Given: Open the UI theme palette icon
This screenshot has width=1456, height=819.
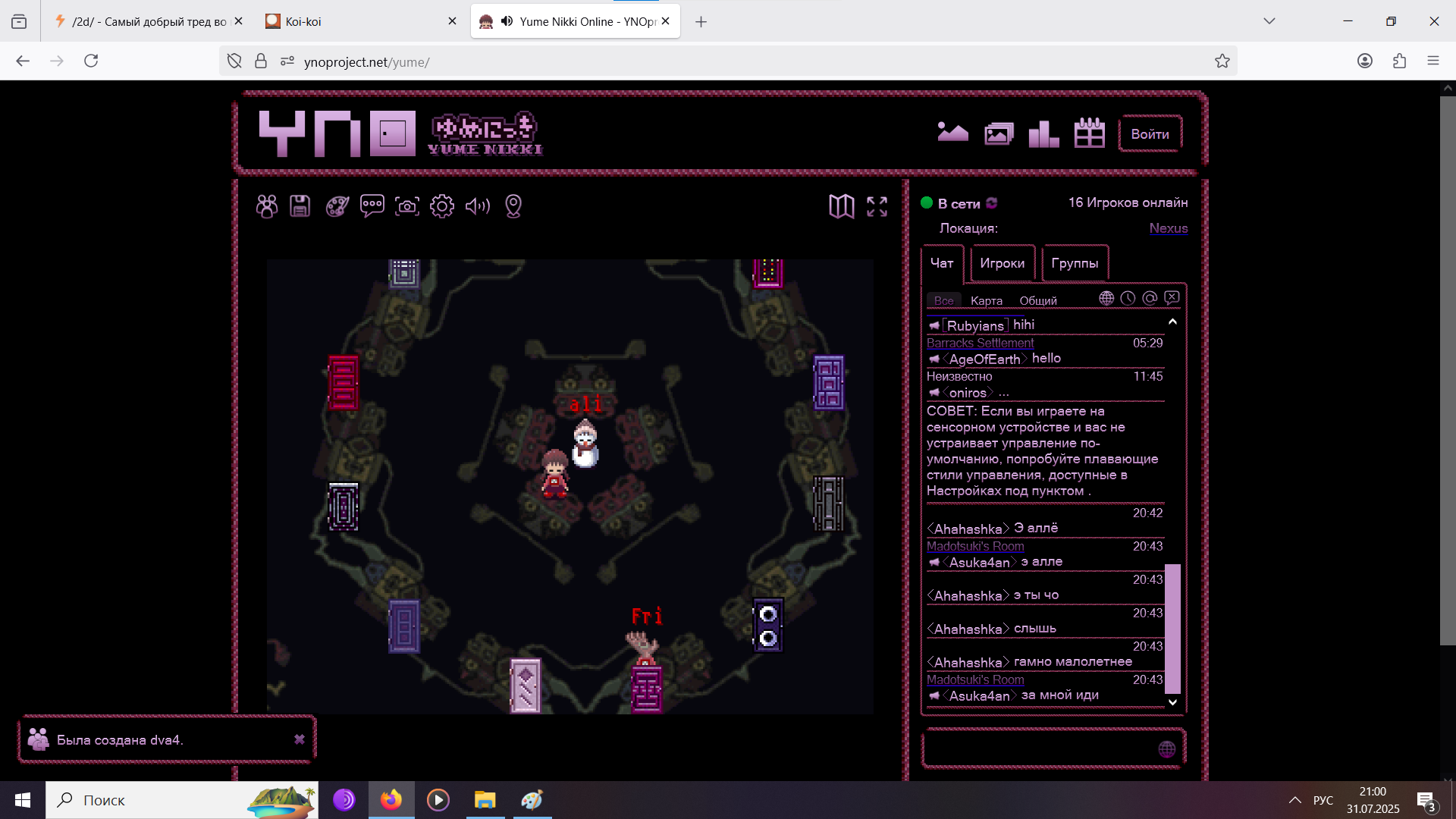Looking at the screenshot, I should [x=337, y=206].
